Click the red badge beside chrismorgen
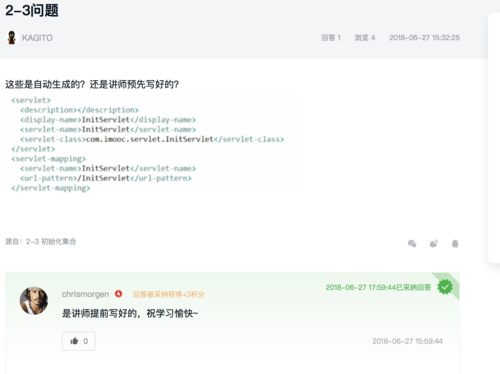 point(118,294)
